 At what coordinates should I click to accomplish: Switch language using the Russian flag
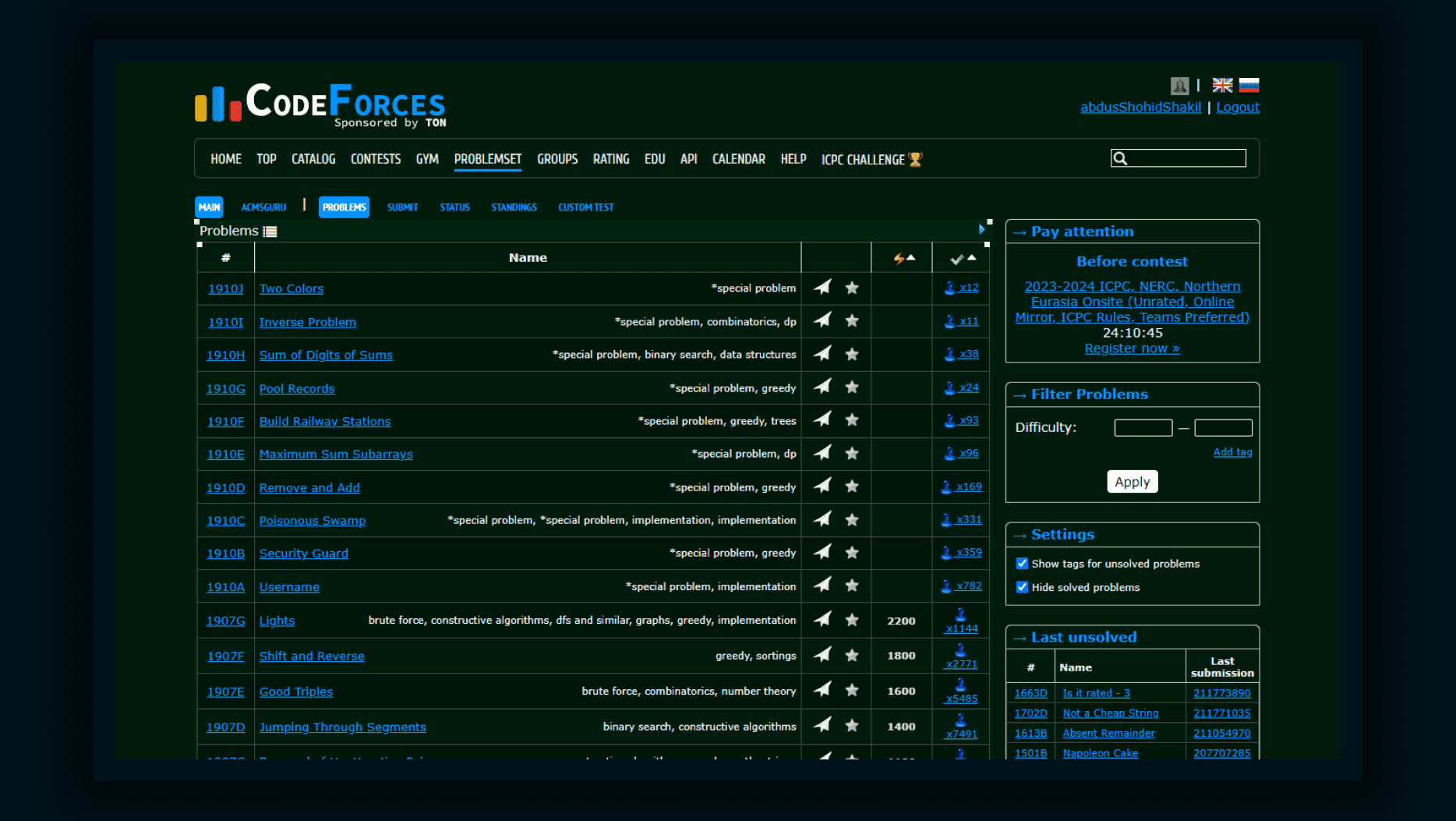click(1249, 85)
